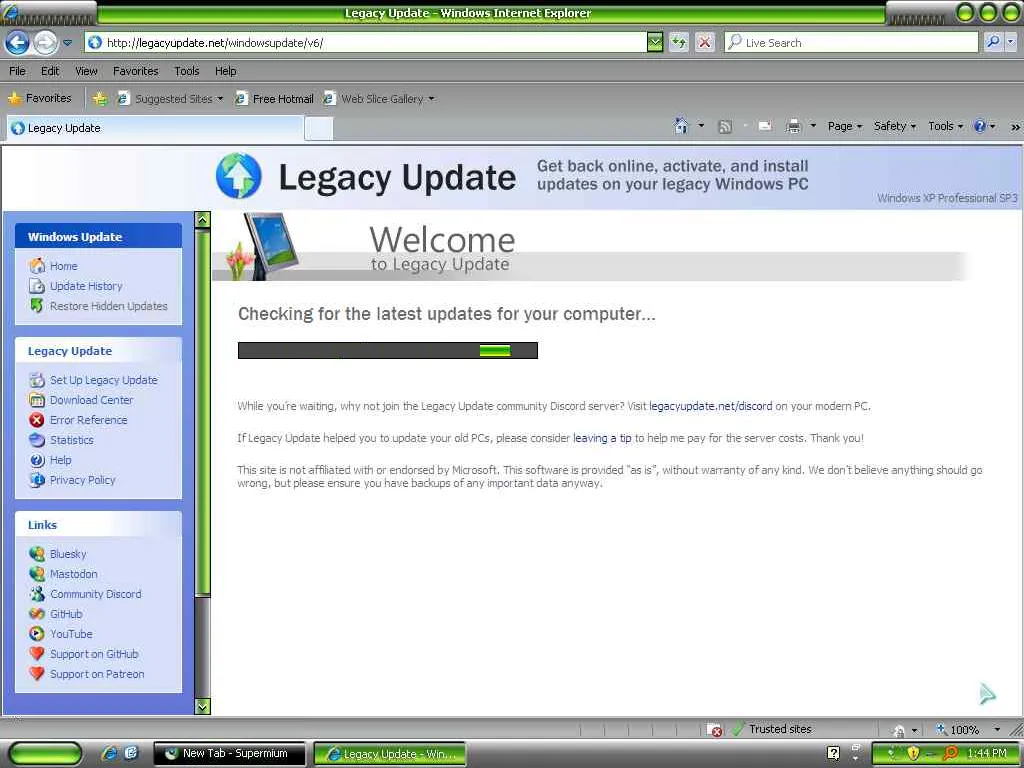Open the search provider dropdown arrow
The height and width of the screenshot is (768, 1024).
[x=1010, y=42]
